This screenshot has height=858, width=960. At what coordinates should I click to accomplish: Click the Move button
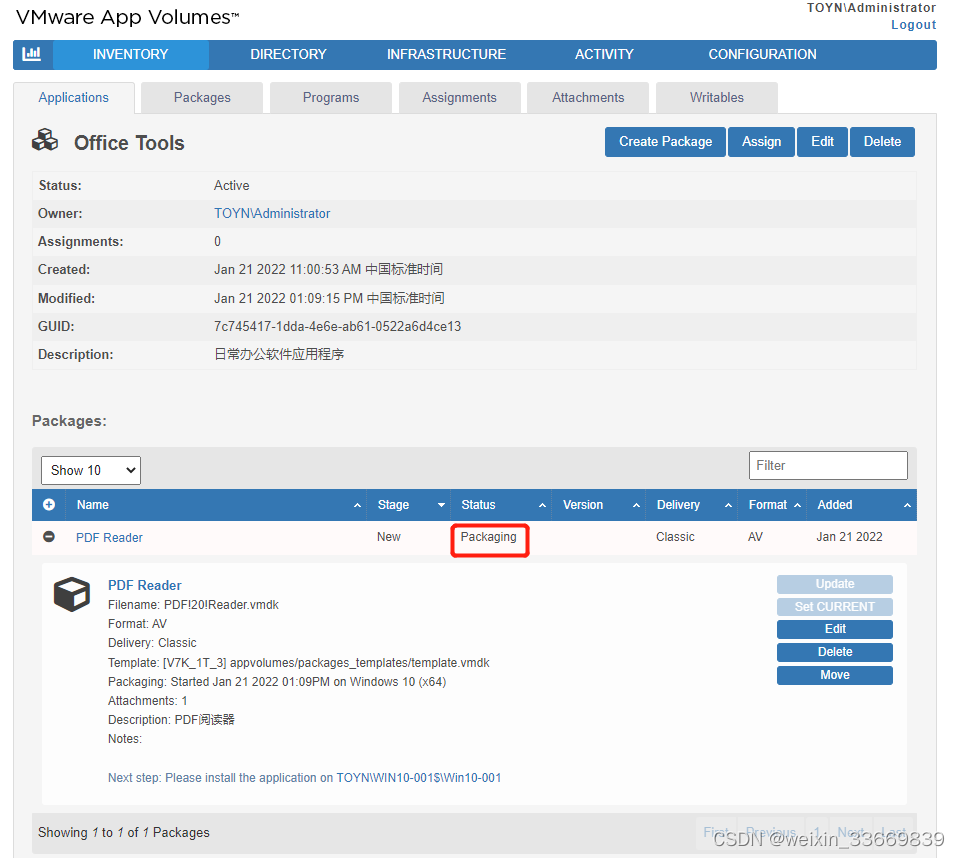coord(834,675)
